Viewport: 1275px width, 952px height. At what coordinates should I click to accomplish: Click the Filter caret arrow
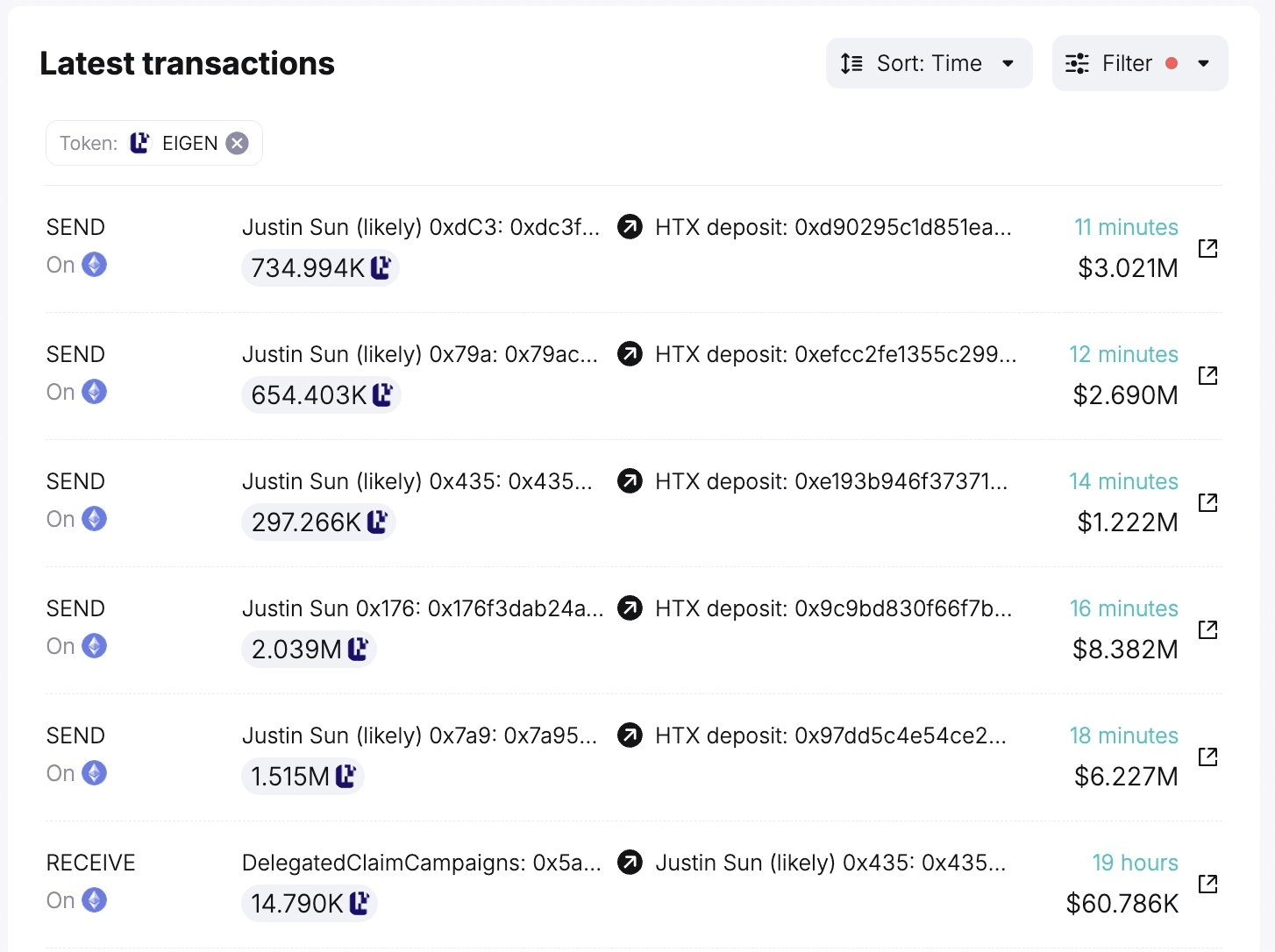1203,63
